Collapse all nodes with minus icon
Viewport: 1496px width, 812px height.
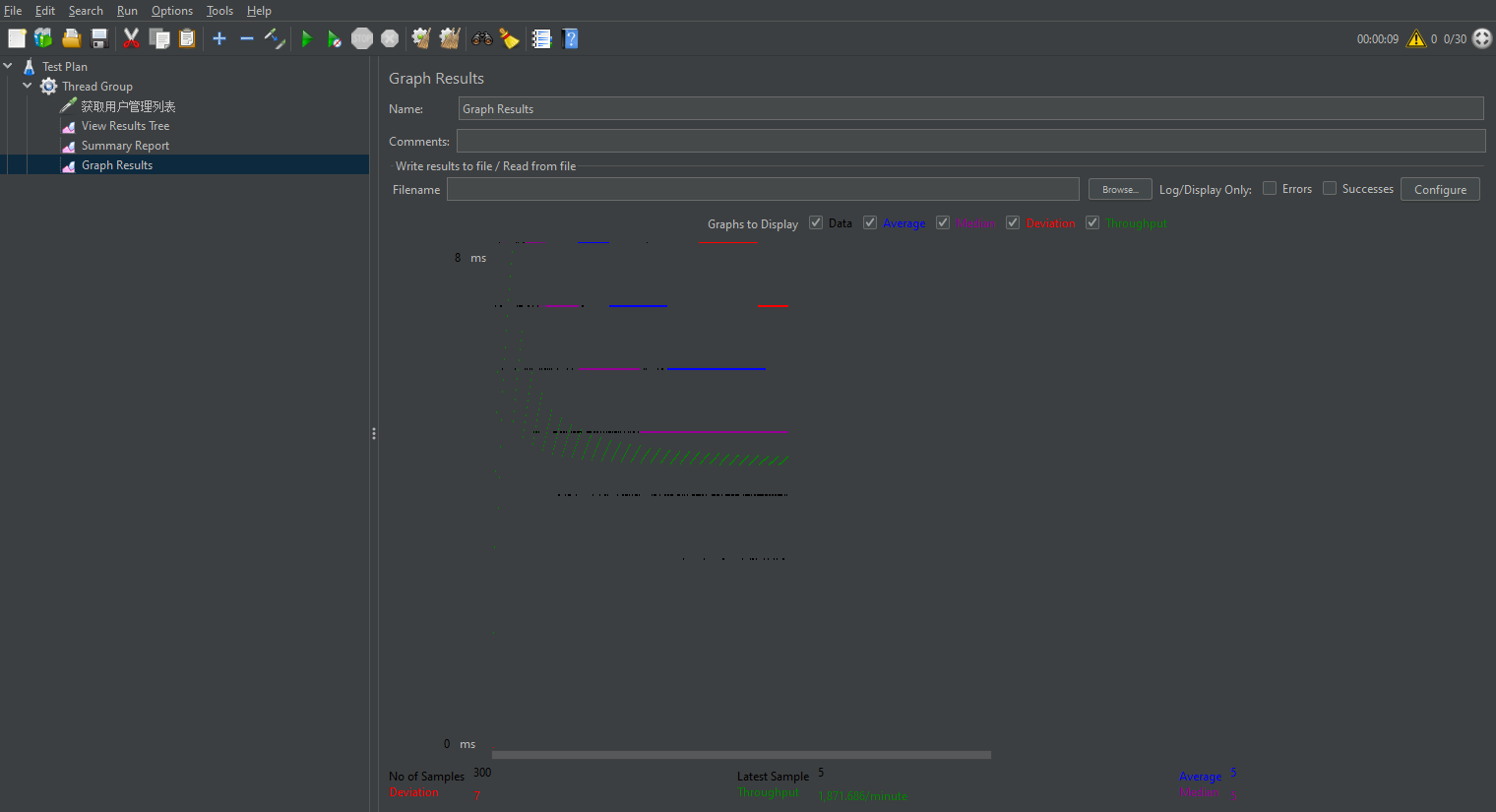pyautogui.click(x=247, y=38)
